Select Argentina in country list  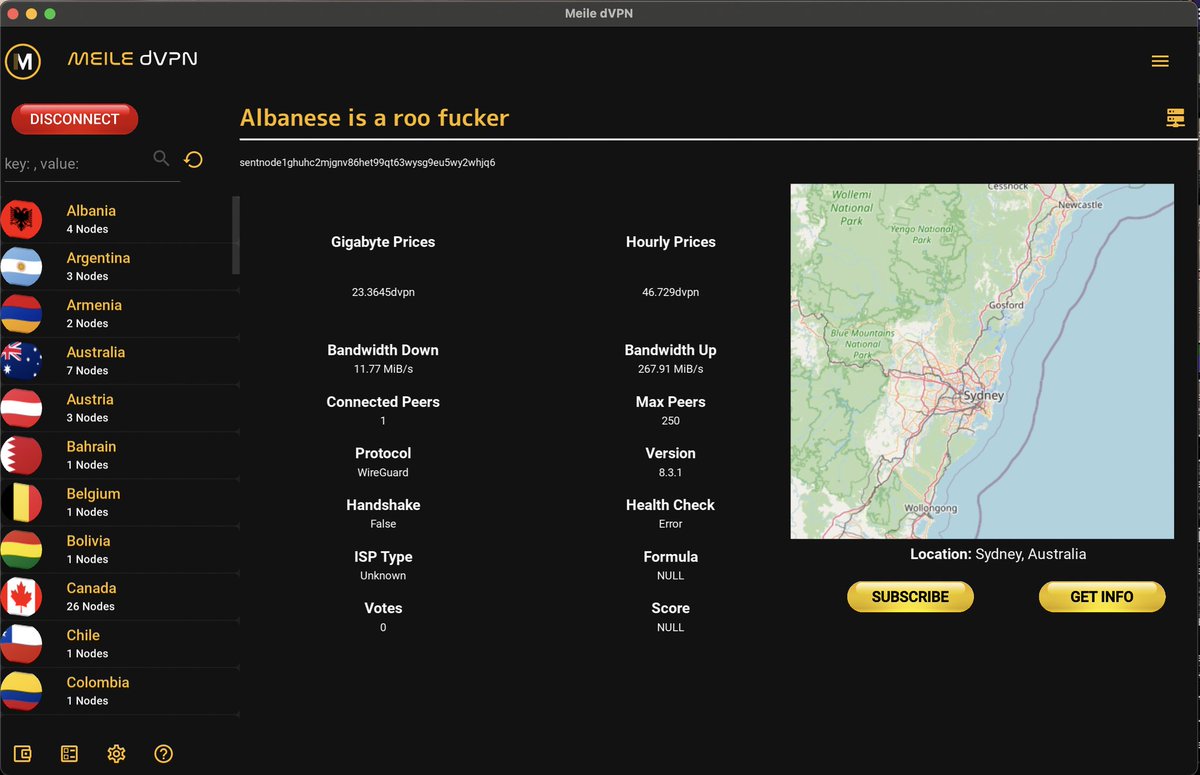coord(98,258)
